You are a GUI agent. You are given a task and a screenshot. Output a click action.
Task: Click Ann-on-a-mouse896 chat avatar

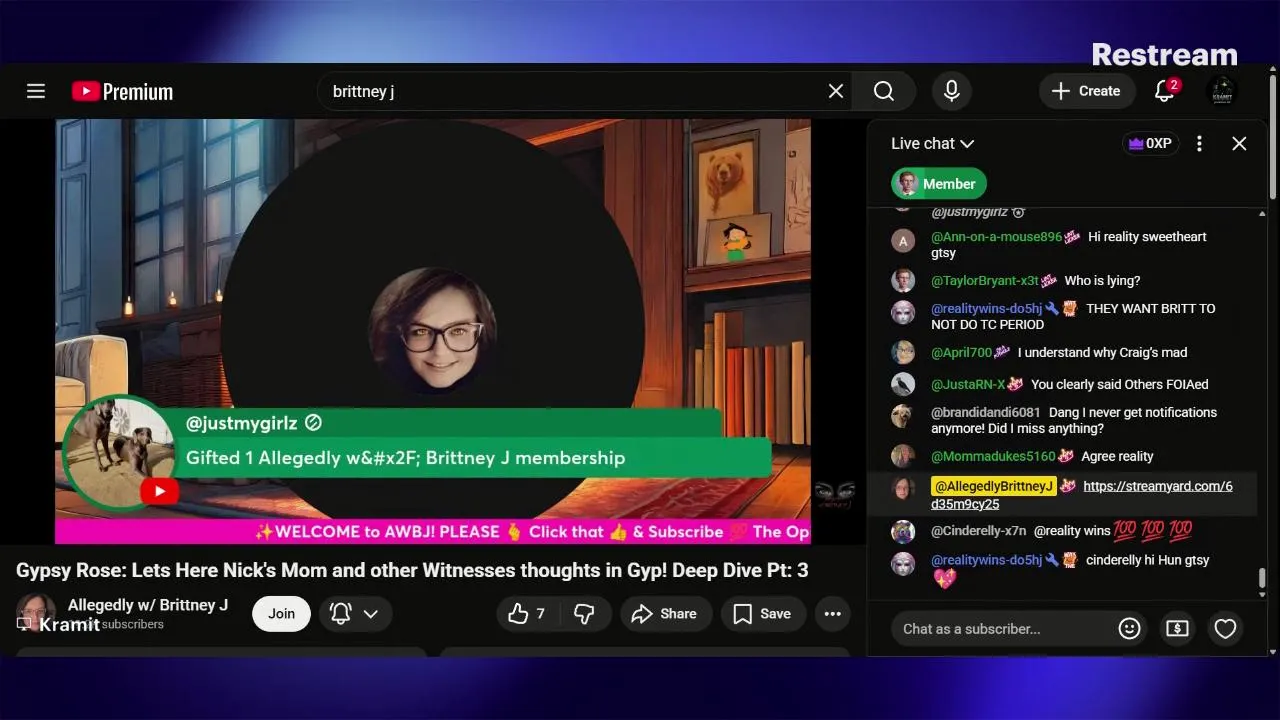click(x=903, y=240)
